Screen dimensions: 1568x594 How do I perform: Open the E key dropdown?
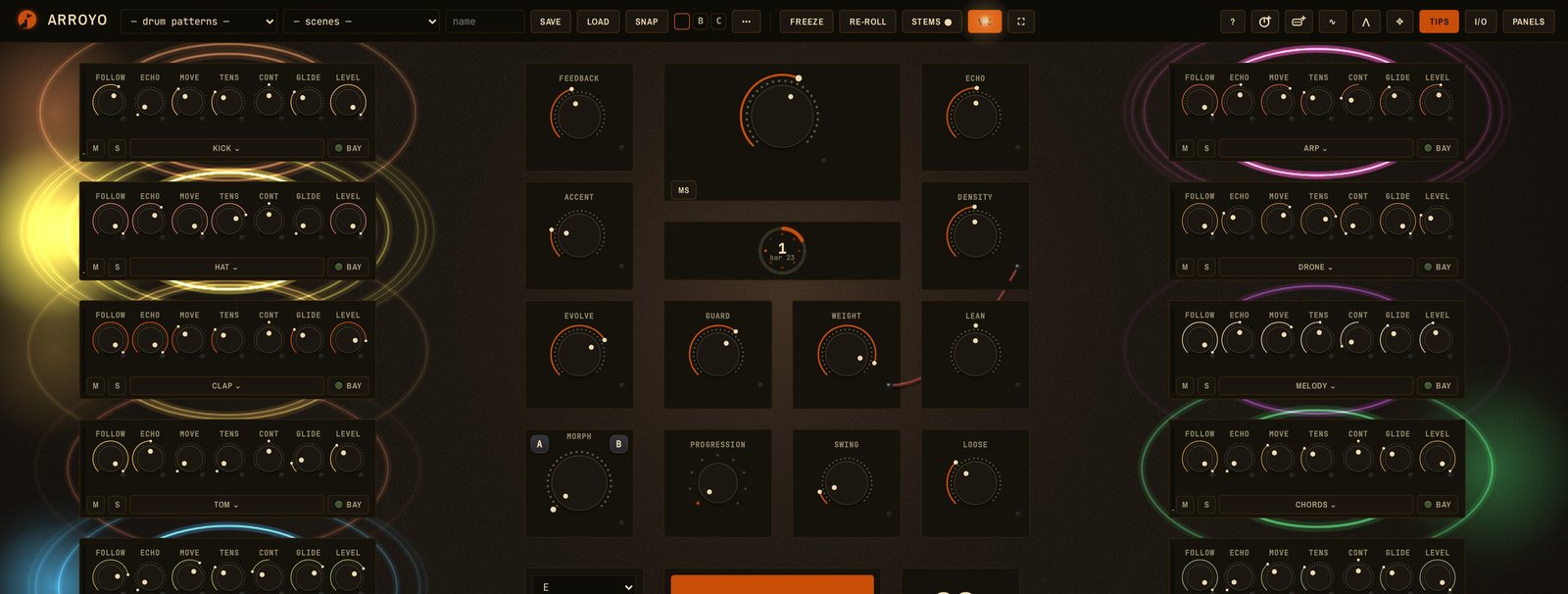[x=585, y=585]
